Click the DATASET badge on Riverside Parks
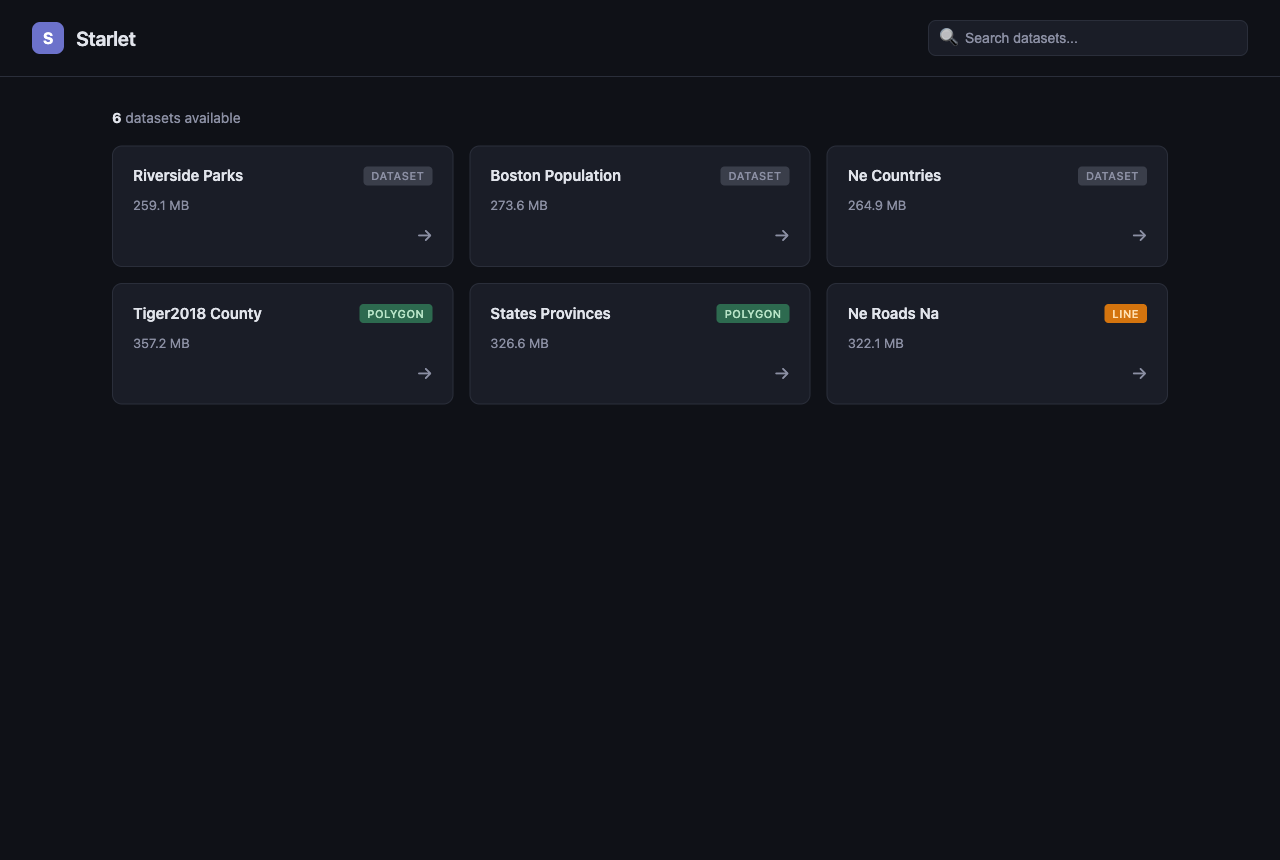 (398, 176)
